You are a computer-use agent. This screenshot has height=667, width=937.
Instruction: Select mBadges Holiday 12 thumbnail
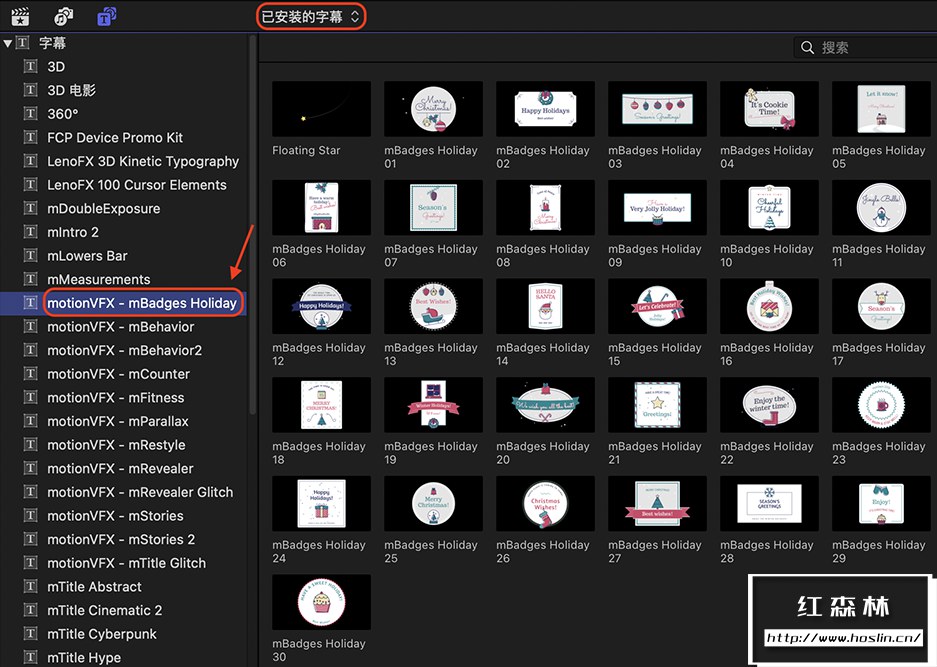point(321,307)
